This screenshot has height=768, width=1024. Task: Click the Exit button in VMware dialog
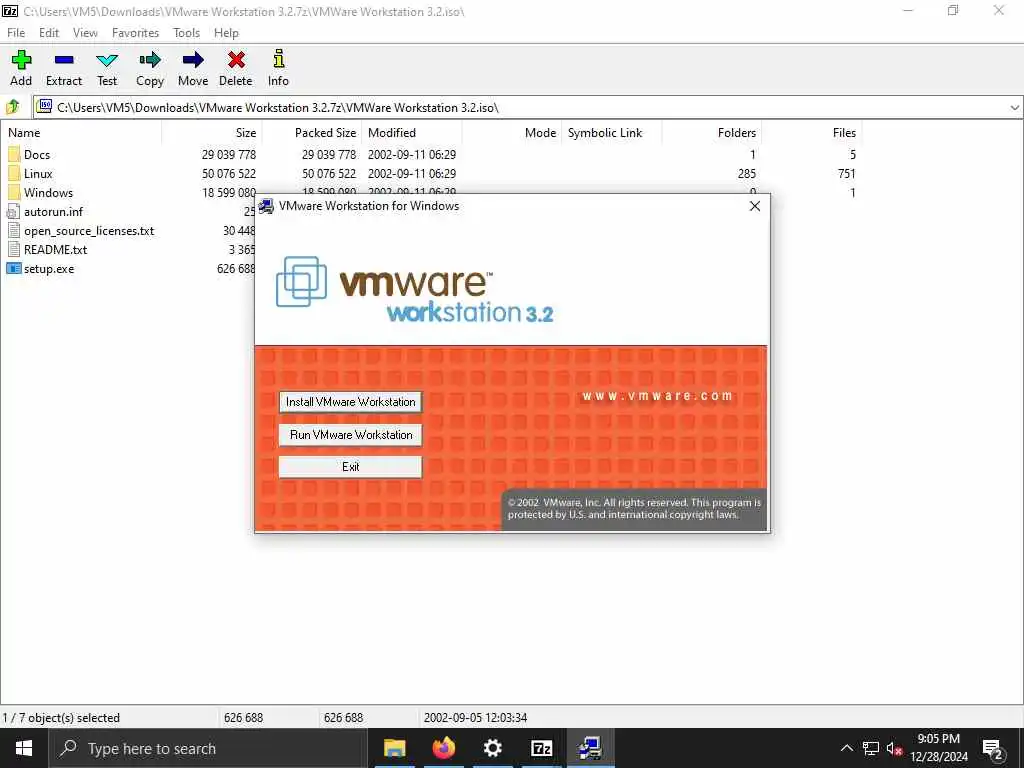pyautogui.click(x=350, y=467)
